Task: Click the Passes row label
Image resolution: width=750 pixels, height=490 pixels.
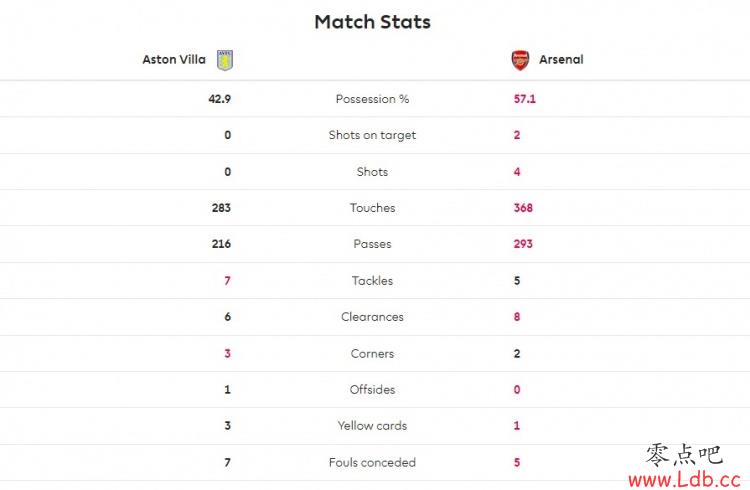Action: click(x=373, y=244)
